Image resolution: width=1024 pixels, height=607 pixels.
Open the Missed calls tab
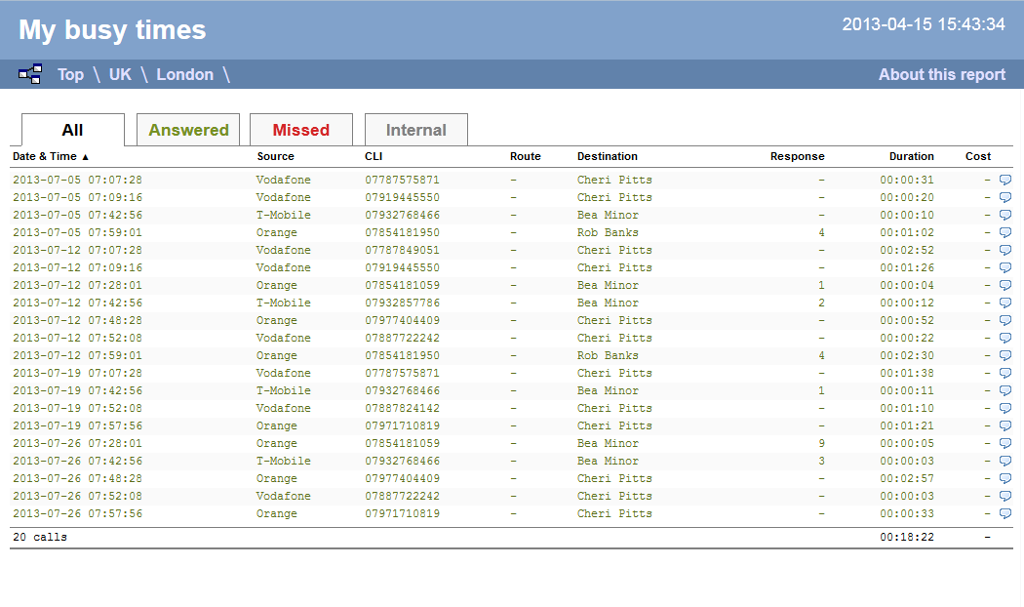coord(302,129)
